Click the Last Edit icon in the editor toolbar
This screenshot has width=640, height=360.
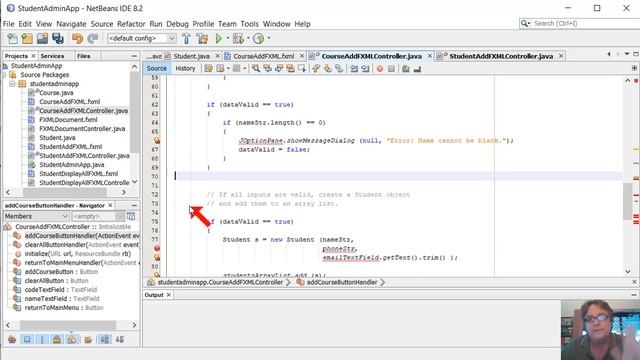(209, 69)
